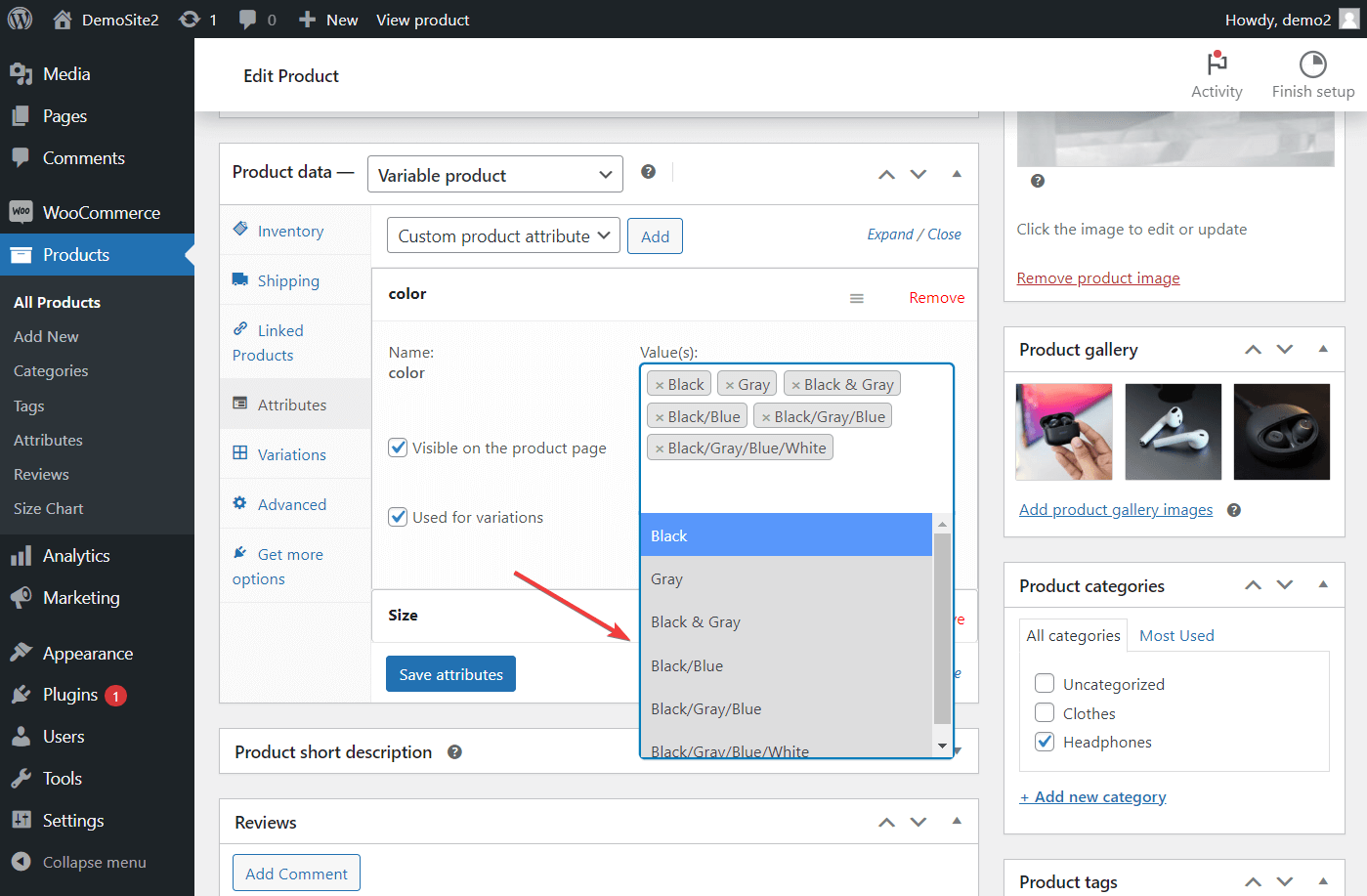The height and width of the screenshot is (896, 1367).
Task: Uncheck the Headphones category
Action: [x=1045, y=742]
